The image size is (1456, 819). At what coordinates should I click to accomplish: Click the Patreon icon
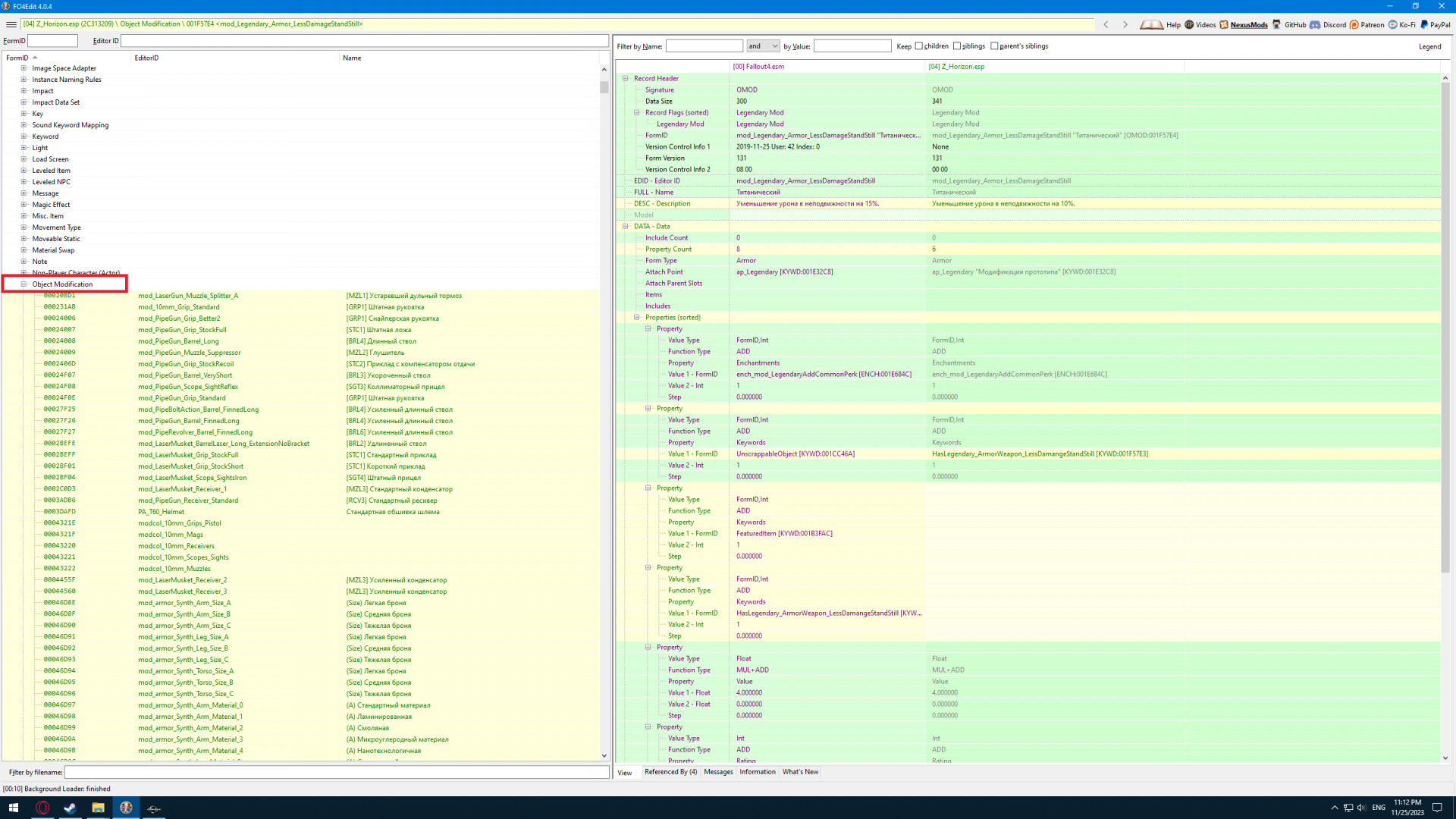(x=1354, y=24)
